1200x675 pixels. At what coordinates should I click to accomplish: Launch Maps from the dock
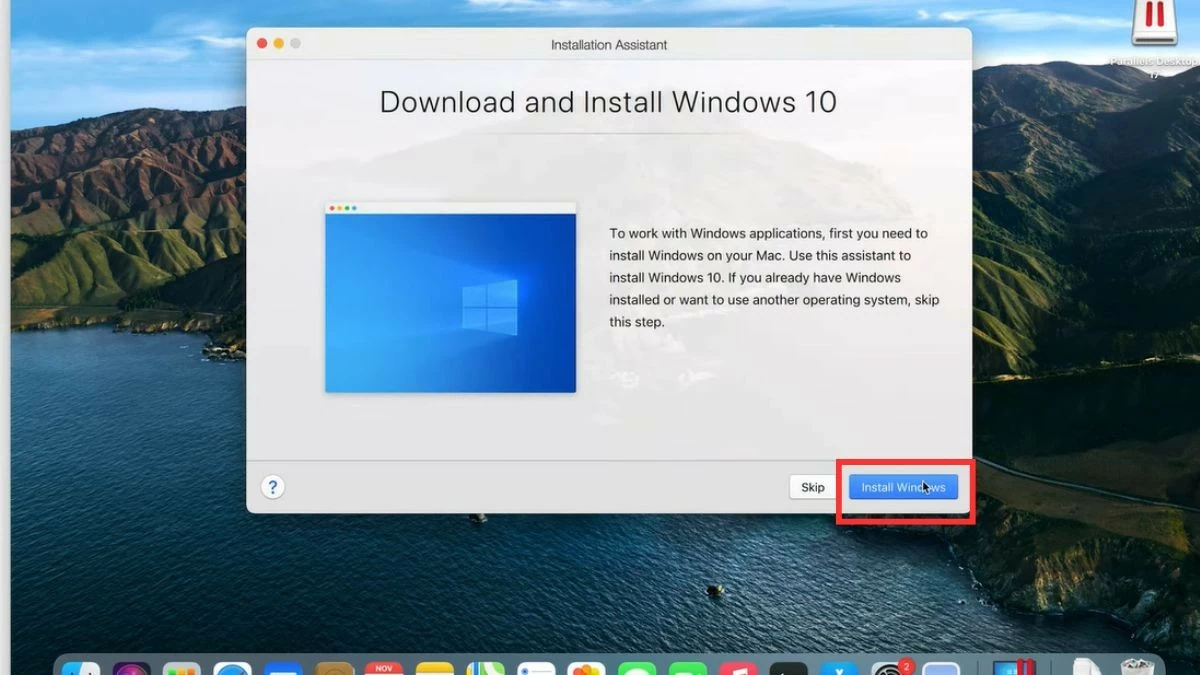[486, 669]
